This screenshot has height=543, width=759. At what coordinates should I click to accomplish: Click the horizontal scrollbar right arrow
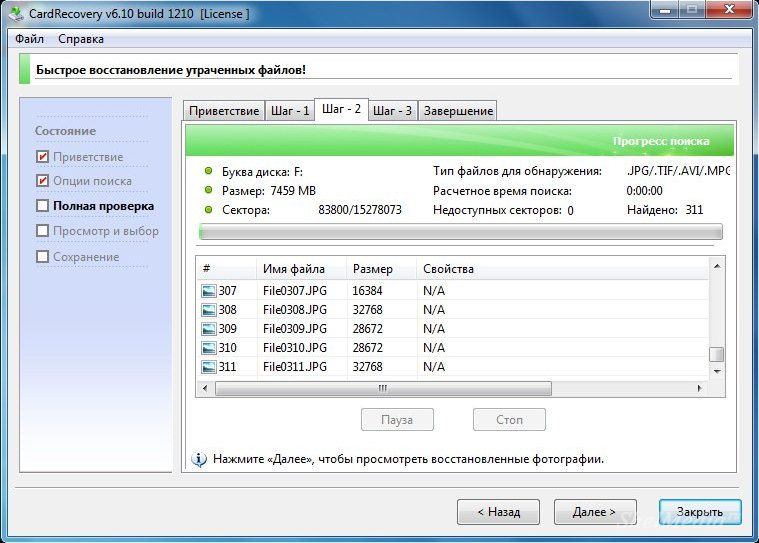click(699, 388)
